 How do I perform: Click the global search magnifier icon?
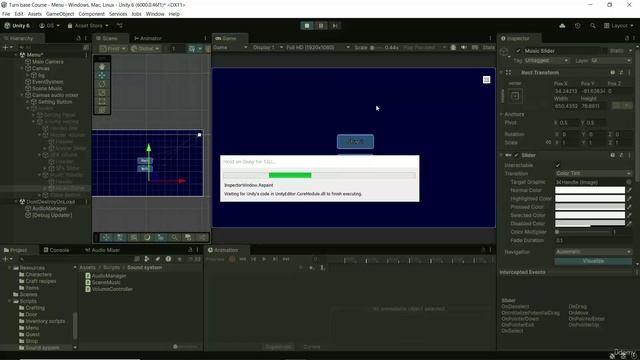coord(593,26)
